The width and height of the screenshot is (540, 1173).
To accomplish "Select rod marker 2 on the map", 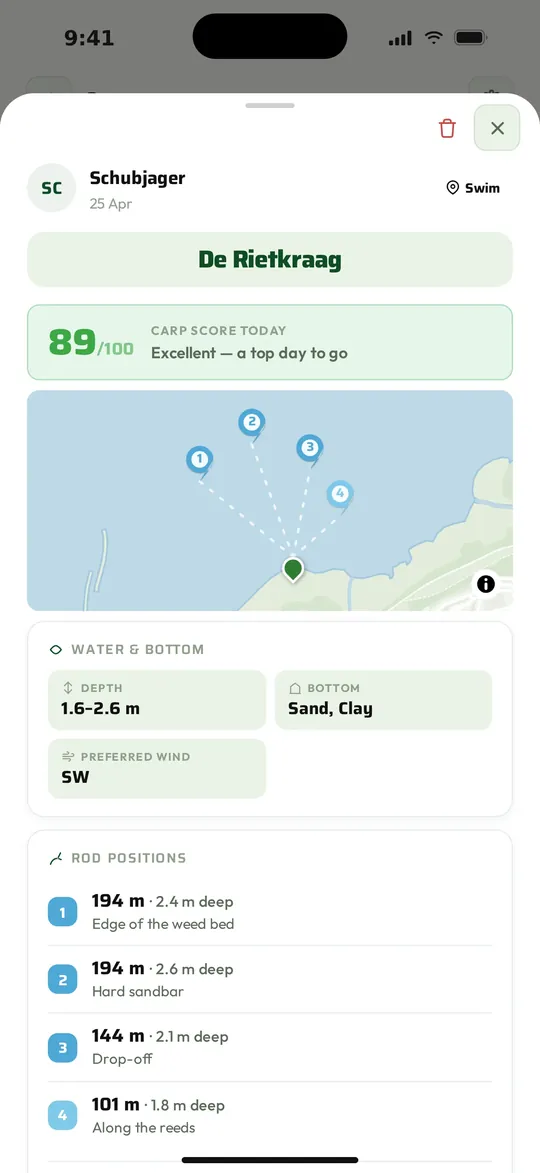I will coord(252,423).
